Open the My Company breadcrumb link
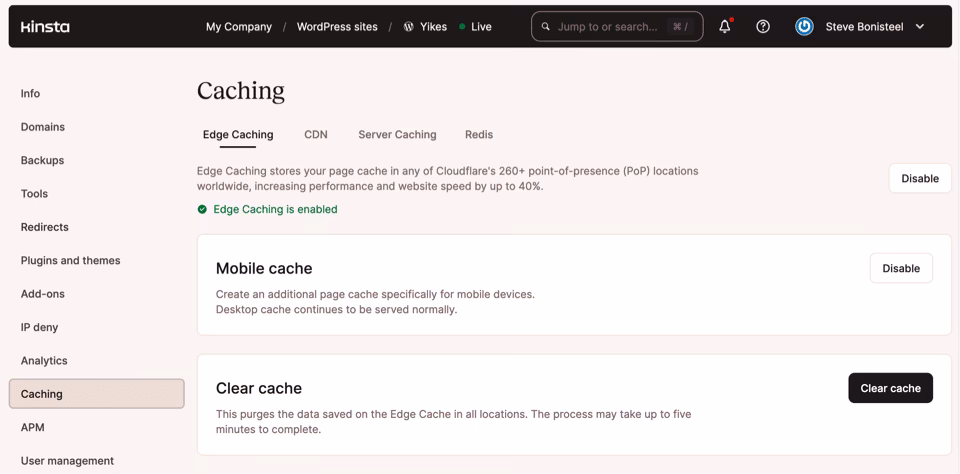 pos(238,27)
